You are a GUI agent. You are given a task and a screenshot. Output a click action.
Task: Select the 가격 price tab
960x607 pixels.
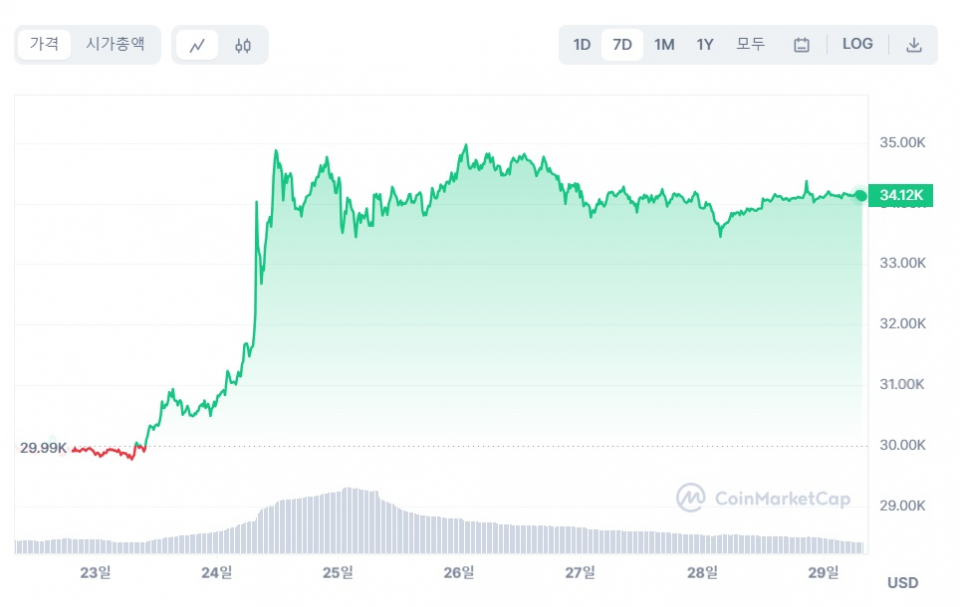44,44
